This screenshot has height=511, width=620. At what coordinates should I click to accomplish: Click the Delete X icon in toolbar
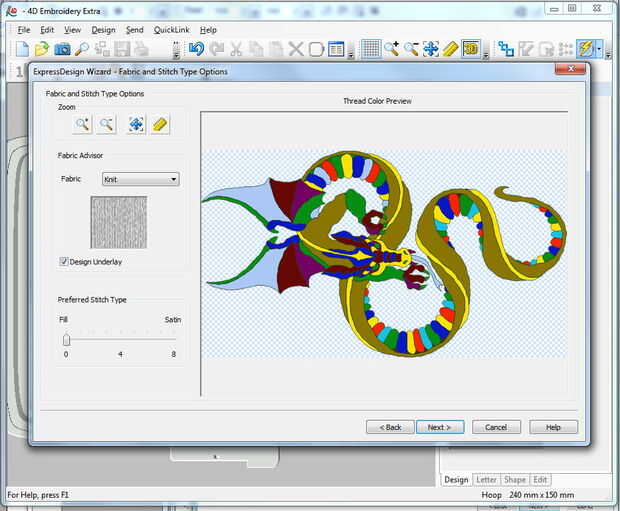(x=296, y=49)
